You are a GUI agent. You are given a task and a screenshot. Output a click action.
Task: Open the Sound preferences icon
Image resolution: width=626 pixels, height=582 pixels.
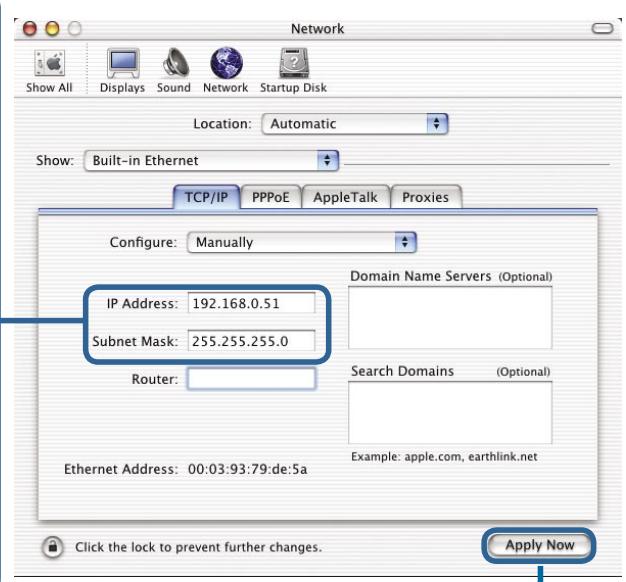[x=174, y=71]
